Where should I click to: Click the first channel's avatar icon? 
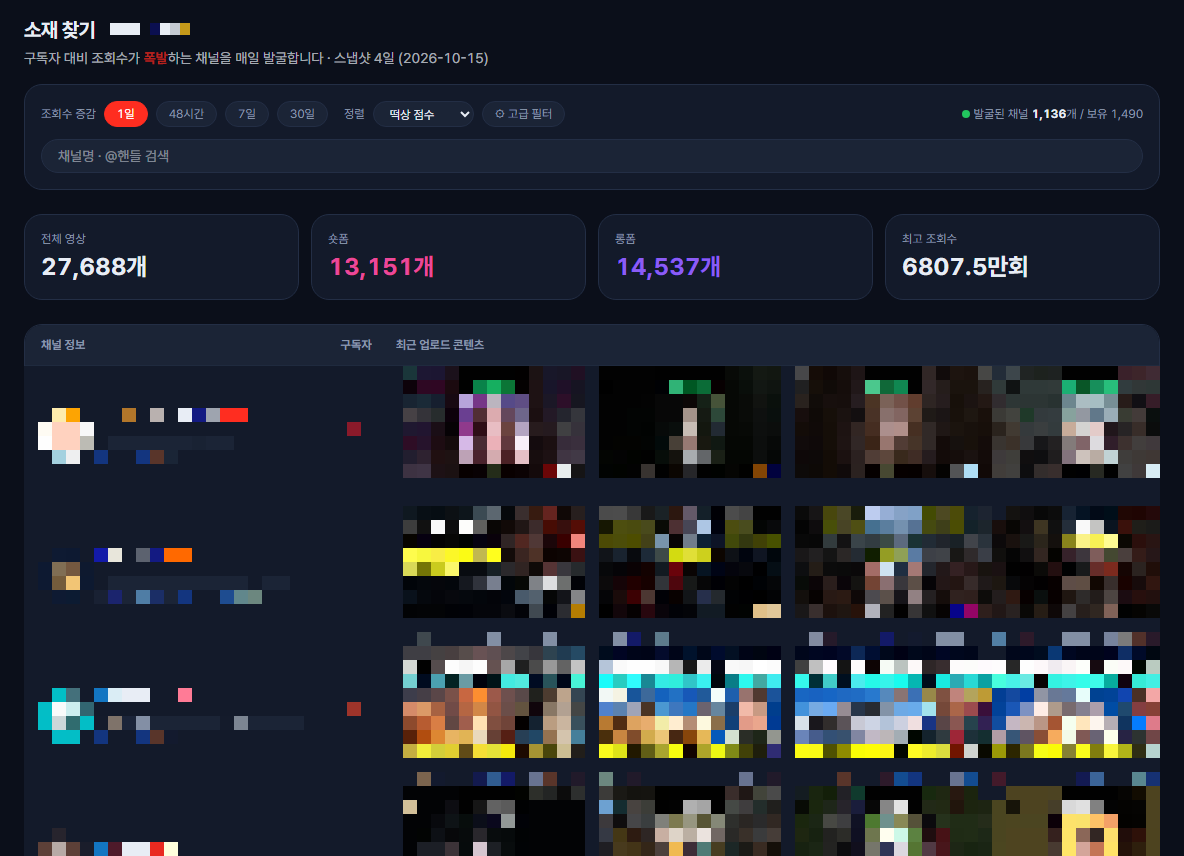(x=66, y=436)
